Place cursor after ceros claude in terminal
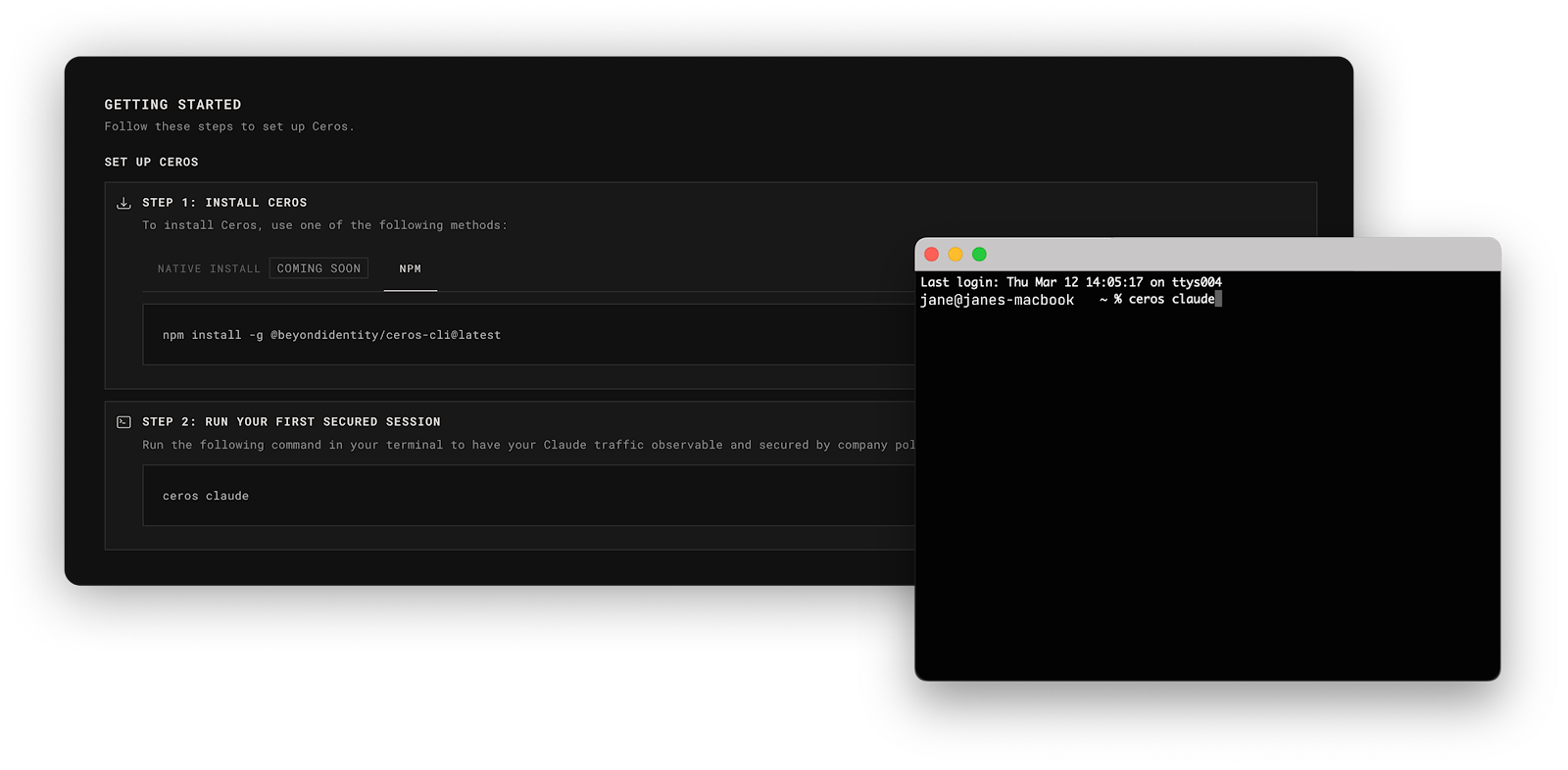 (x=1218, y=300)
